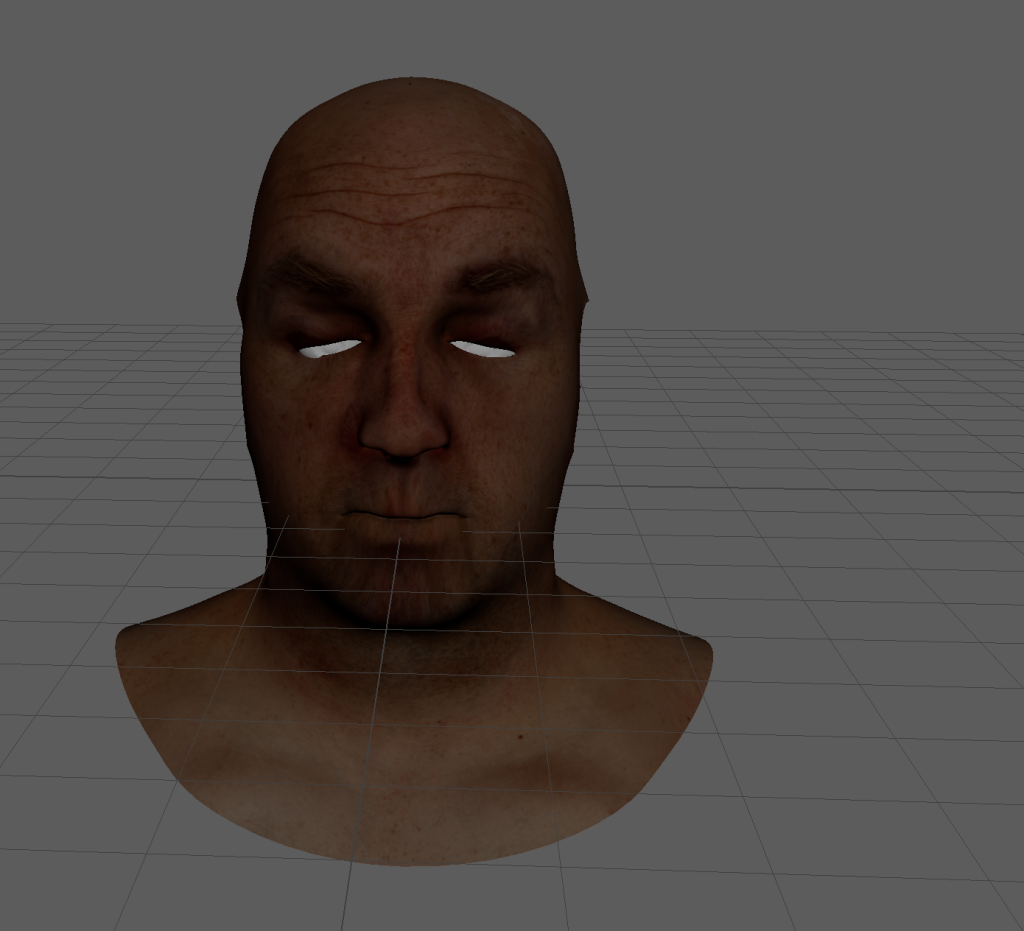Click the white right eye of the model

(483, 349)
